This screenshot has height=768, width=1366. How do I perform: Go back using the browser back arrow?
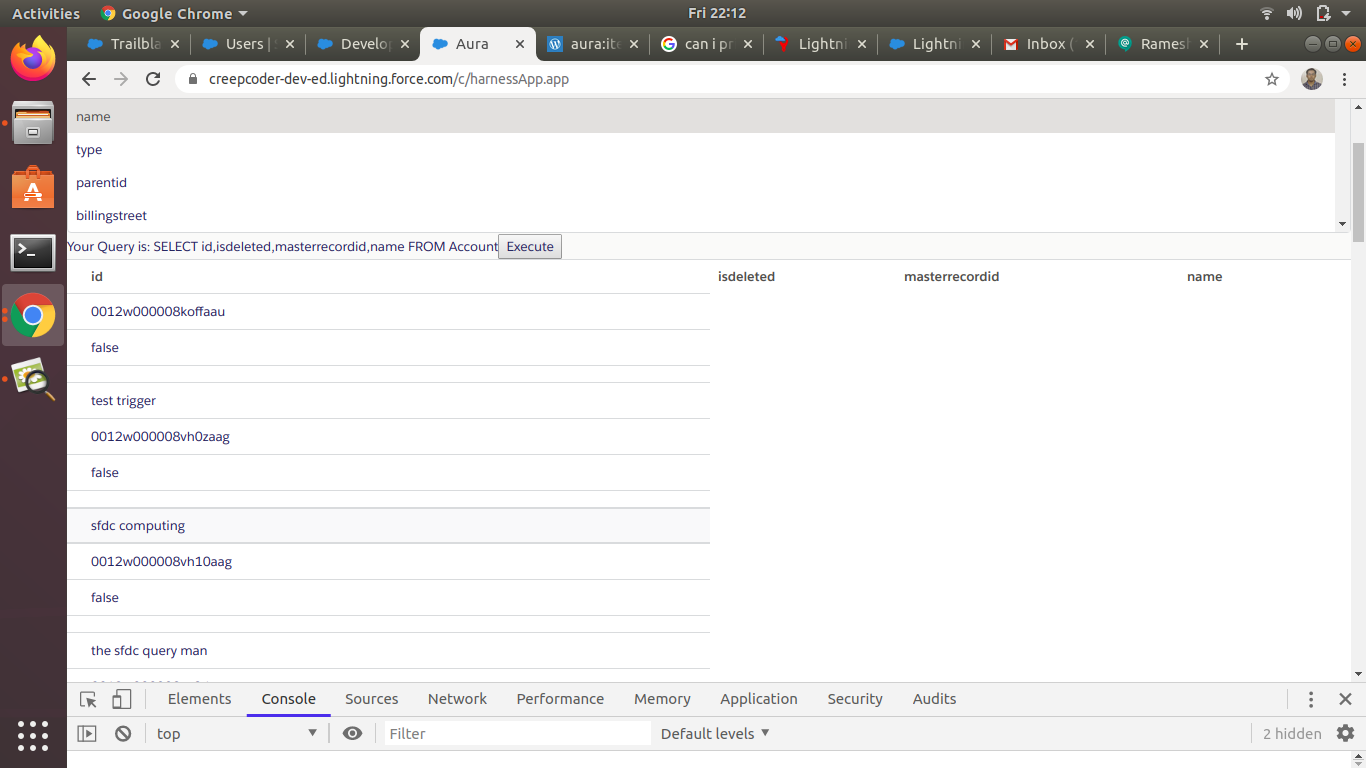click(89, 79)
